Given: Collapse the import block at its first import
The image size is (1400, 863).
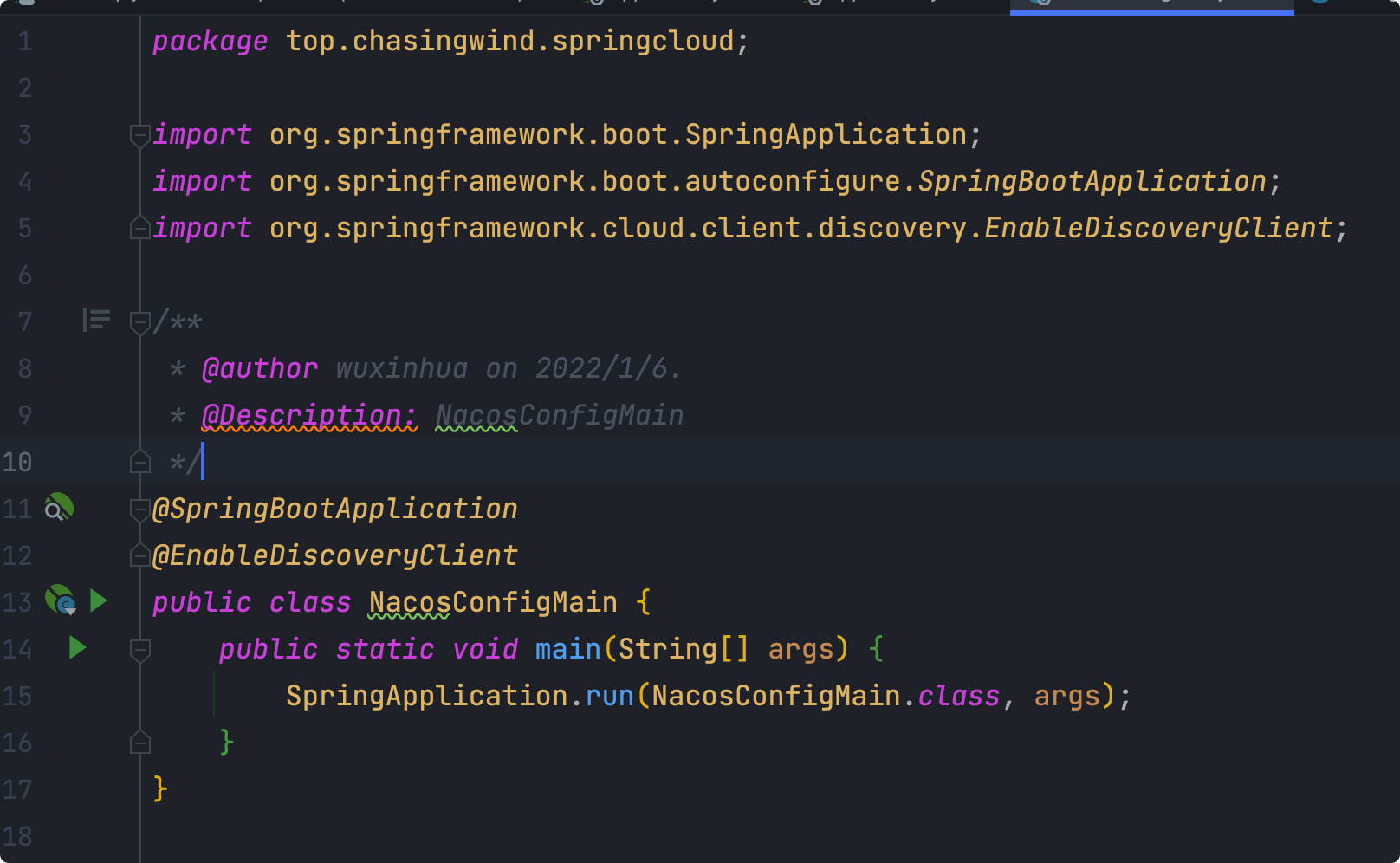Looking at the screenshot, I should [x=139, y=135].
